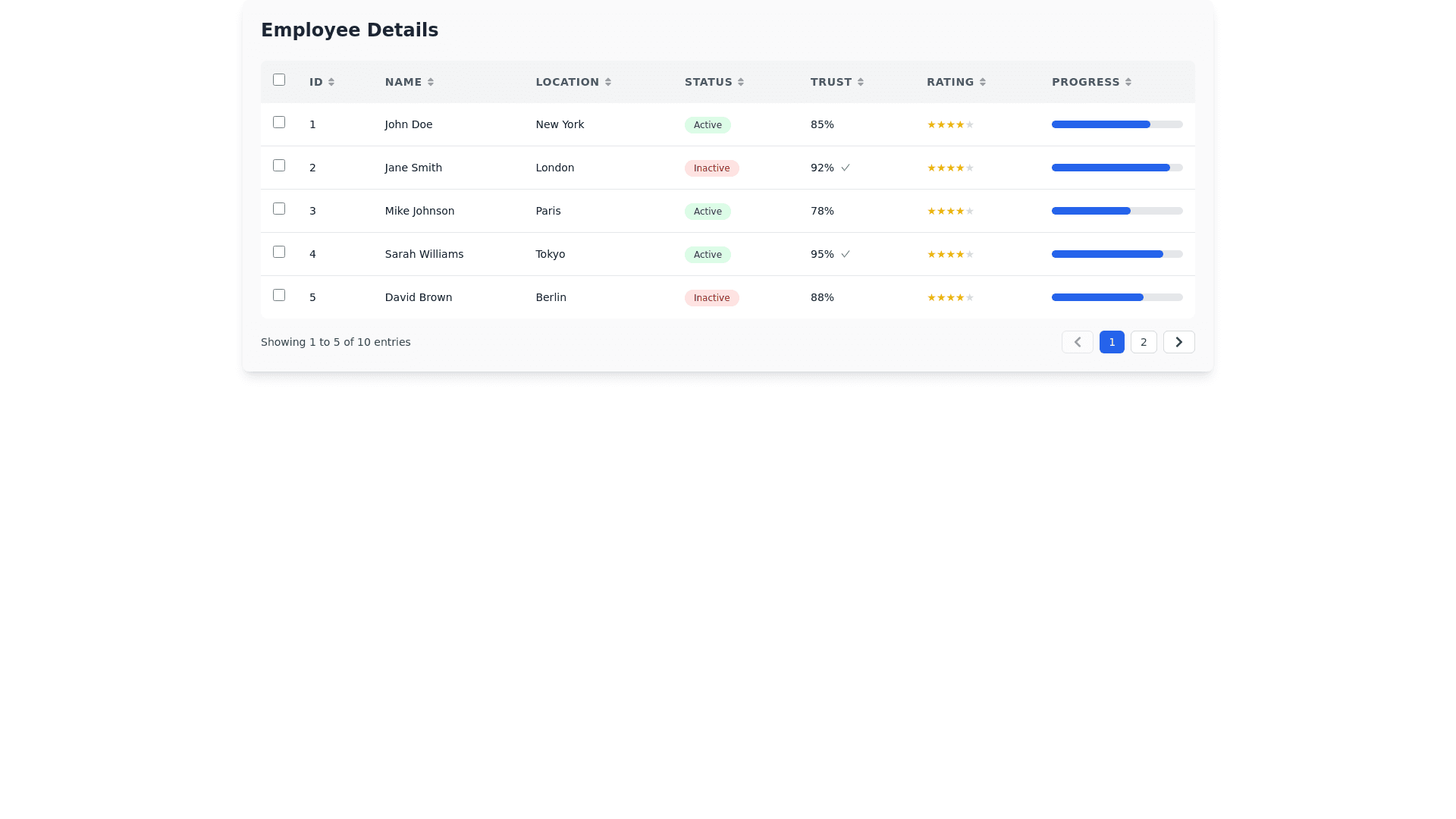The image size is (1456, 819).
Task: Check the box for John Doe's row
Action: (x=279, y=122)
